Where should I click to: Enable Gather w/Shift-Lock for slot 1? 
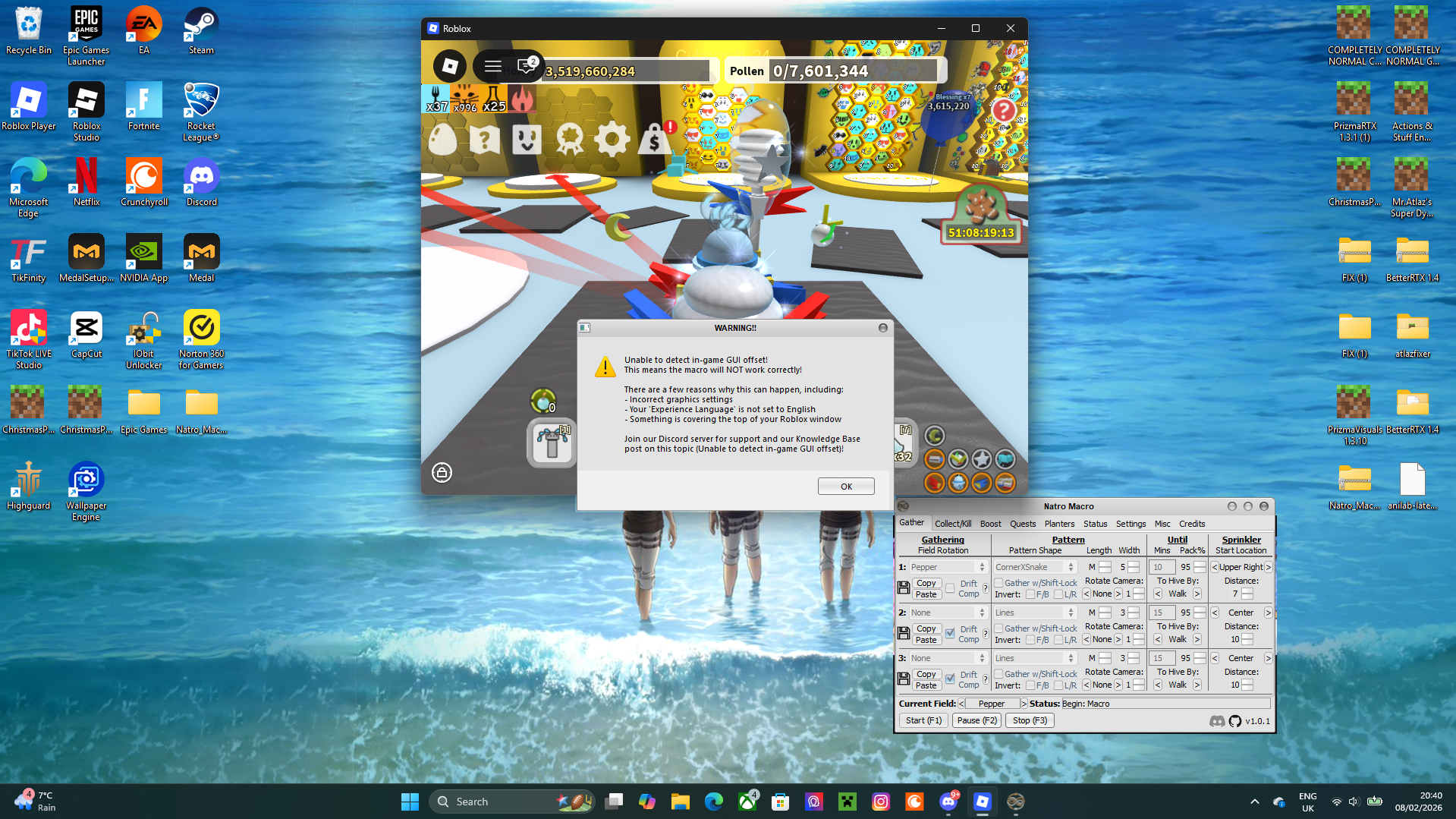1000,583
